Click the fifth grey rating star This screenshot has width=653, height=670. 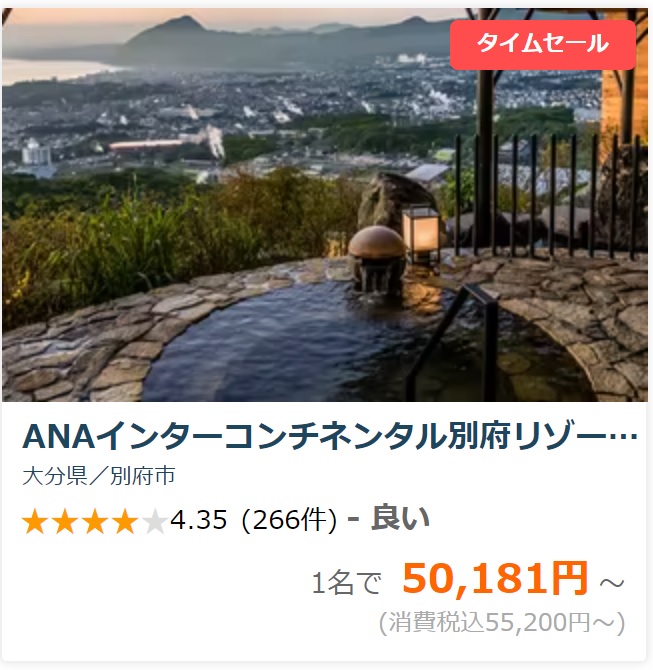click(155, 521)
